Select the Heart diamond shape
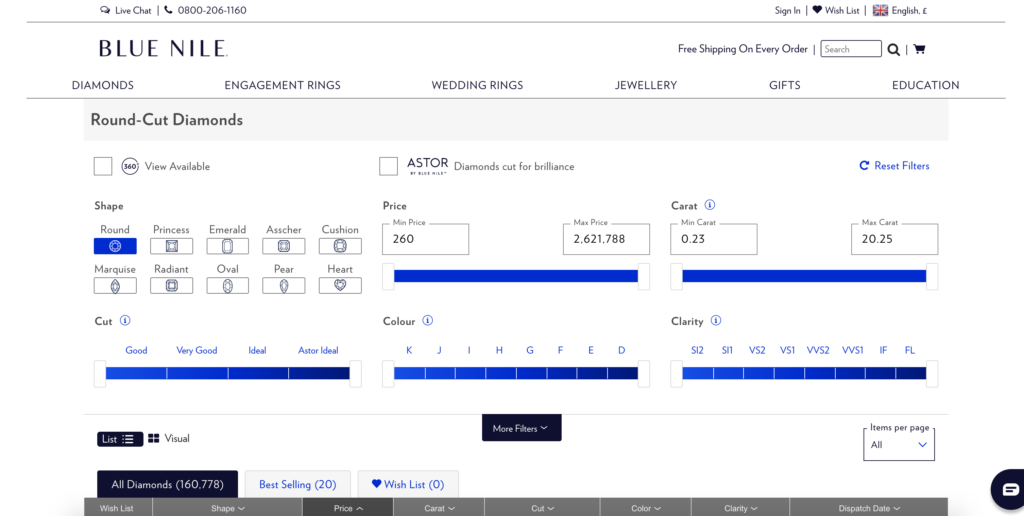1024x516 pixels. (340, 285)
